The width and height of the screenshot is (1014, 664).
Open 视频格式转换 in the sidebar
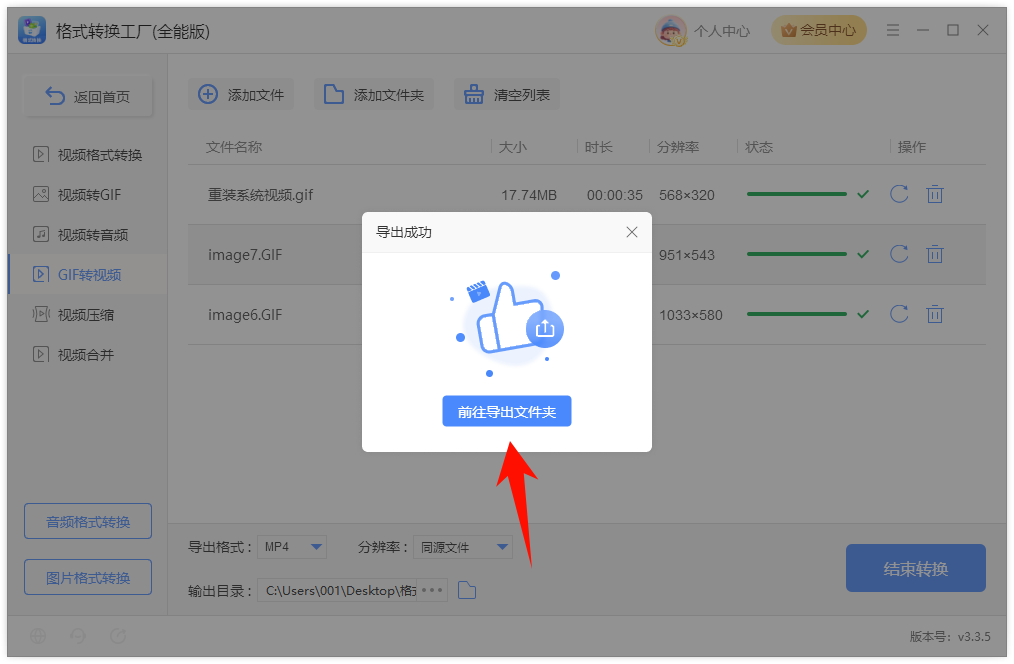tap(87, 155)
